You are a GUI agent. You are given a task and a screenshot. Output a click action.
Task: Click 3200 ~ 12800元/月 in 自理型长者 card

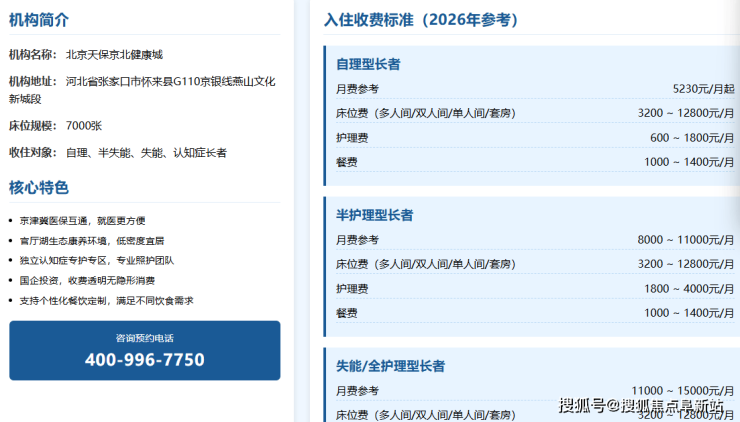click(x=686, y=113)
